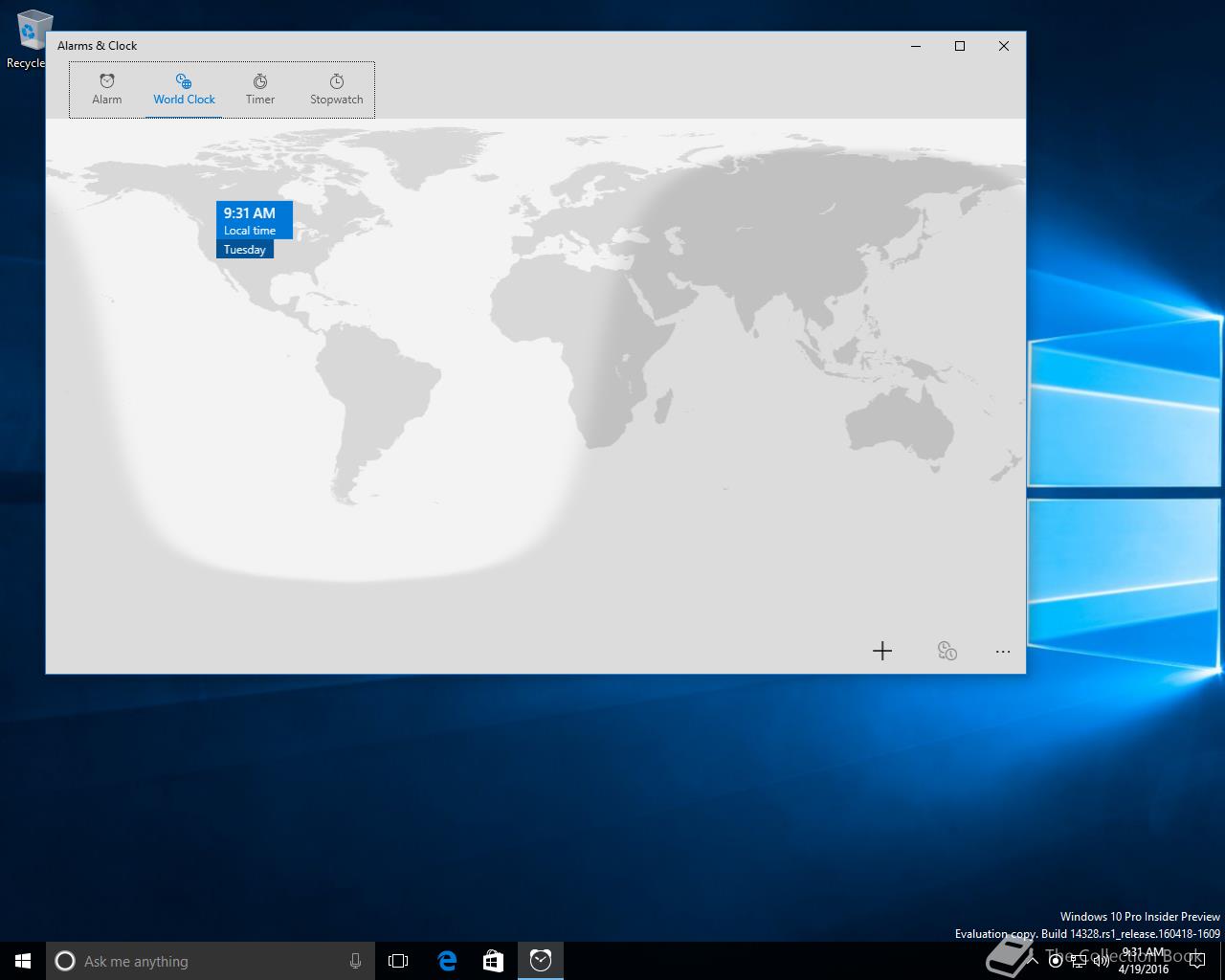Maximize the Alarms & Clock window

(960, 46)
